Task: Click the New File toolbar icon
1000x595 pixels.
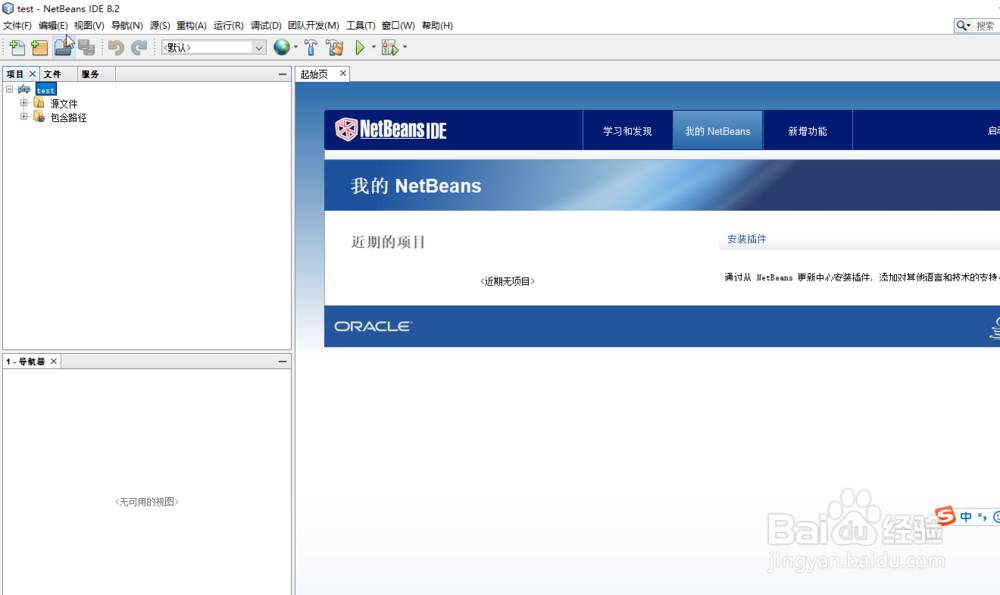Action: point(17,47)
